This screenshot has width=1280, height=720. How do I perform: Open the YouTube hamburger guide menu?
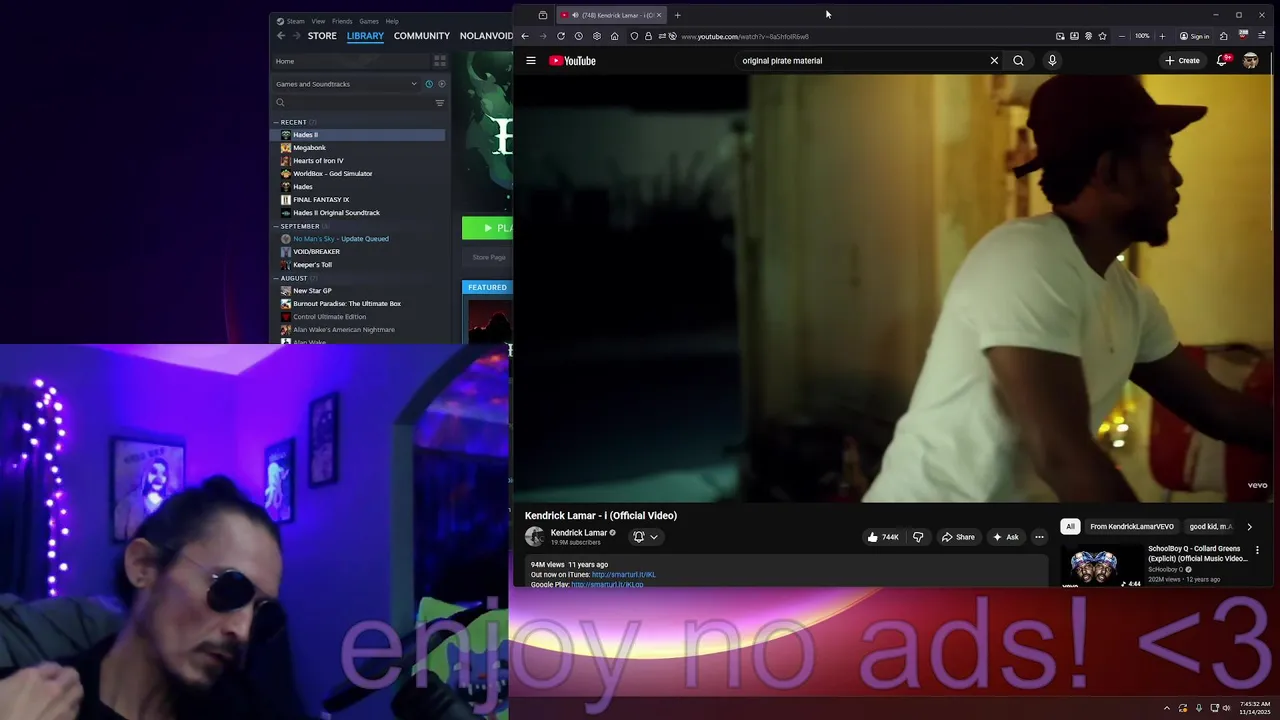(x=531, y=61)
